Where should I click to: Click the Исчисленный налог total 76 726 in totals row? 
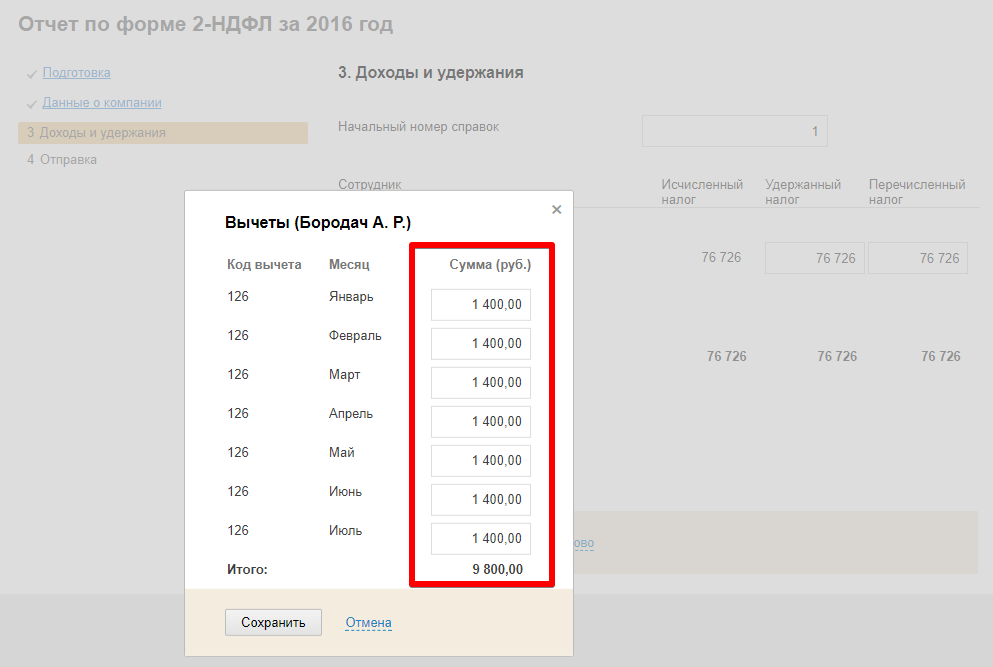(726, 356)
